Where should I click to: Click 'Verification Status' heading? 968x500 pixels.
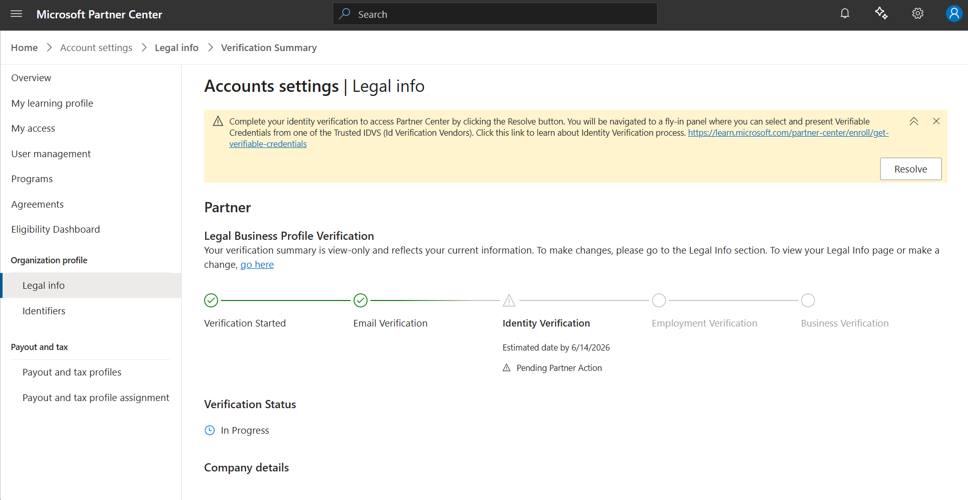coord(250,404)
